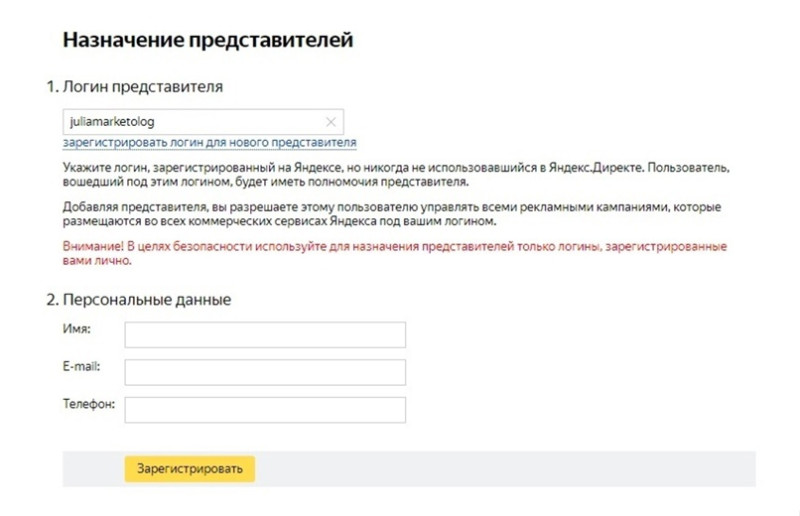This screenshot has height=516, width=800.
Task: Click the yellow Зарегистрировать button
Action: tap(190, 469)
